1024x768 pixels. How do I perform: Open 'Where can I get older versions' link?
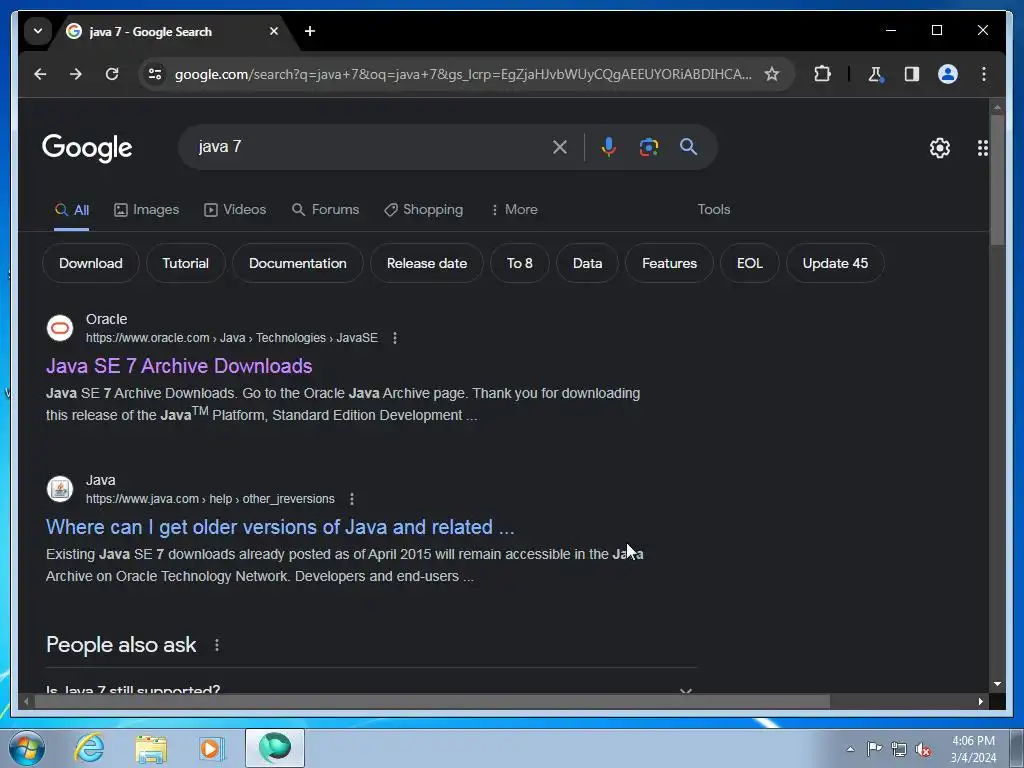click(280, 527)
